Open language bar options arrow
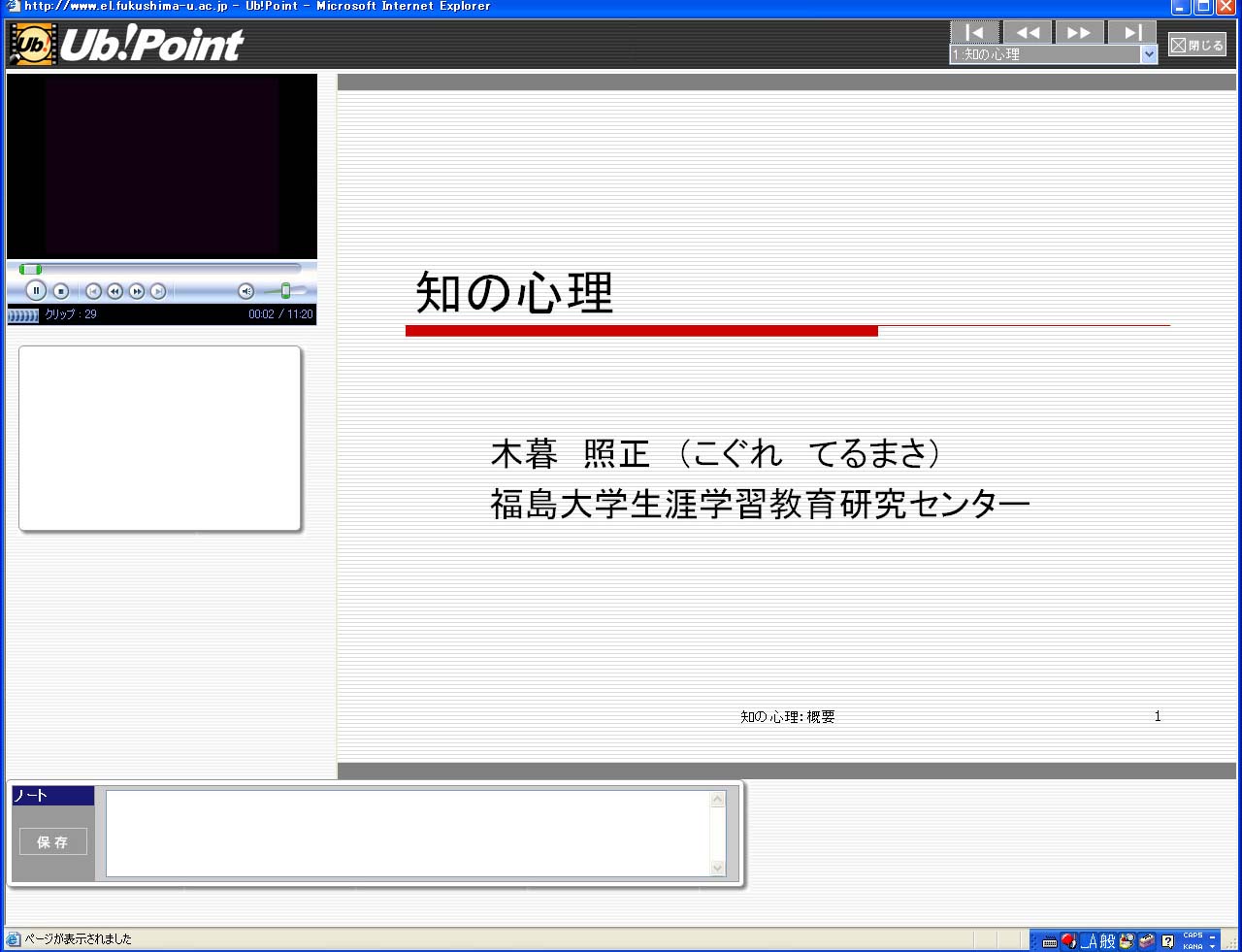The height and width of the screenshot is (952, 1242). click(x=1212, y=946)
